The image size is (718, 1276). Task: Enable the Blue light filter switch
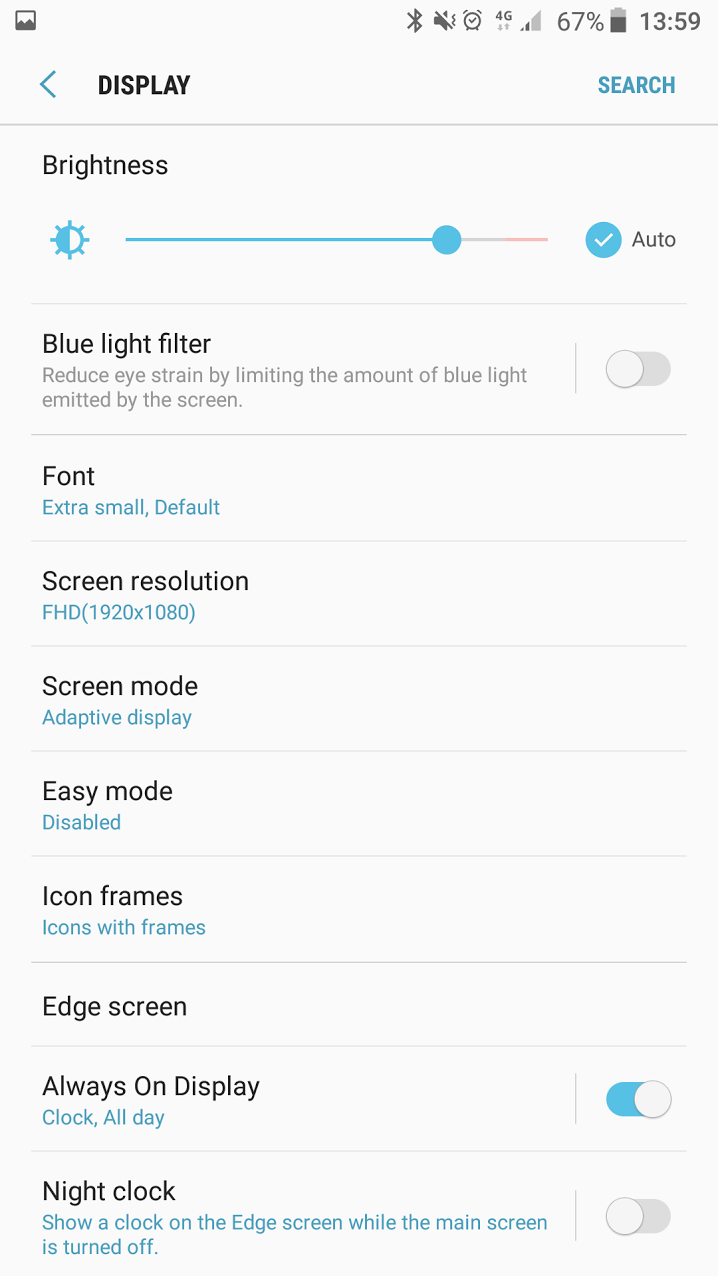pyautogui.click(x=638, y=369)
